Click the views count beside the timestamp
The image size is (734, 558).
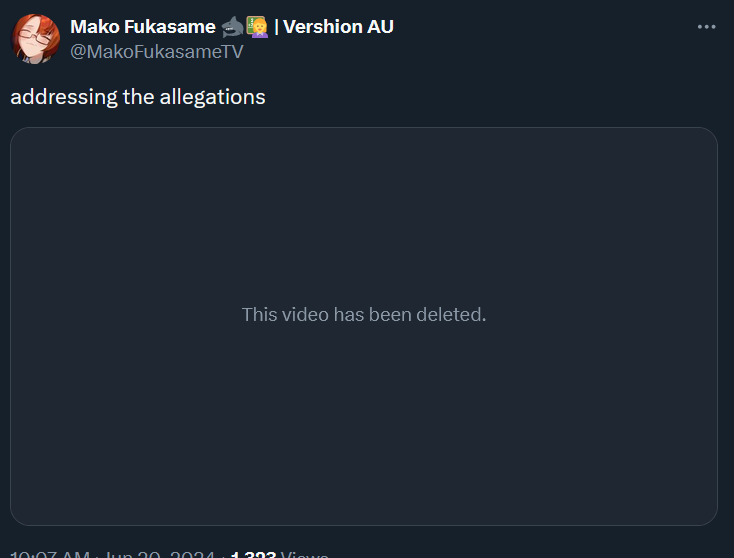click(x=279, y=554)
